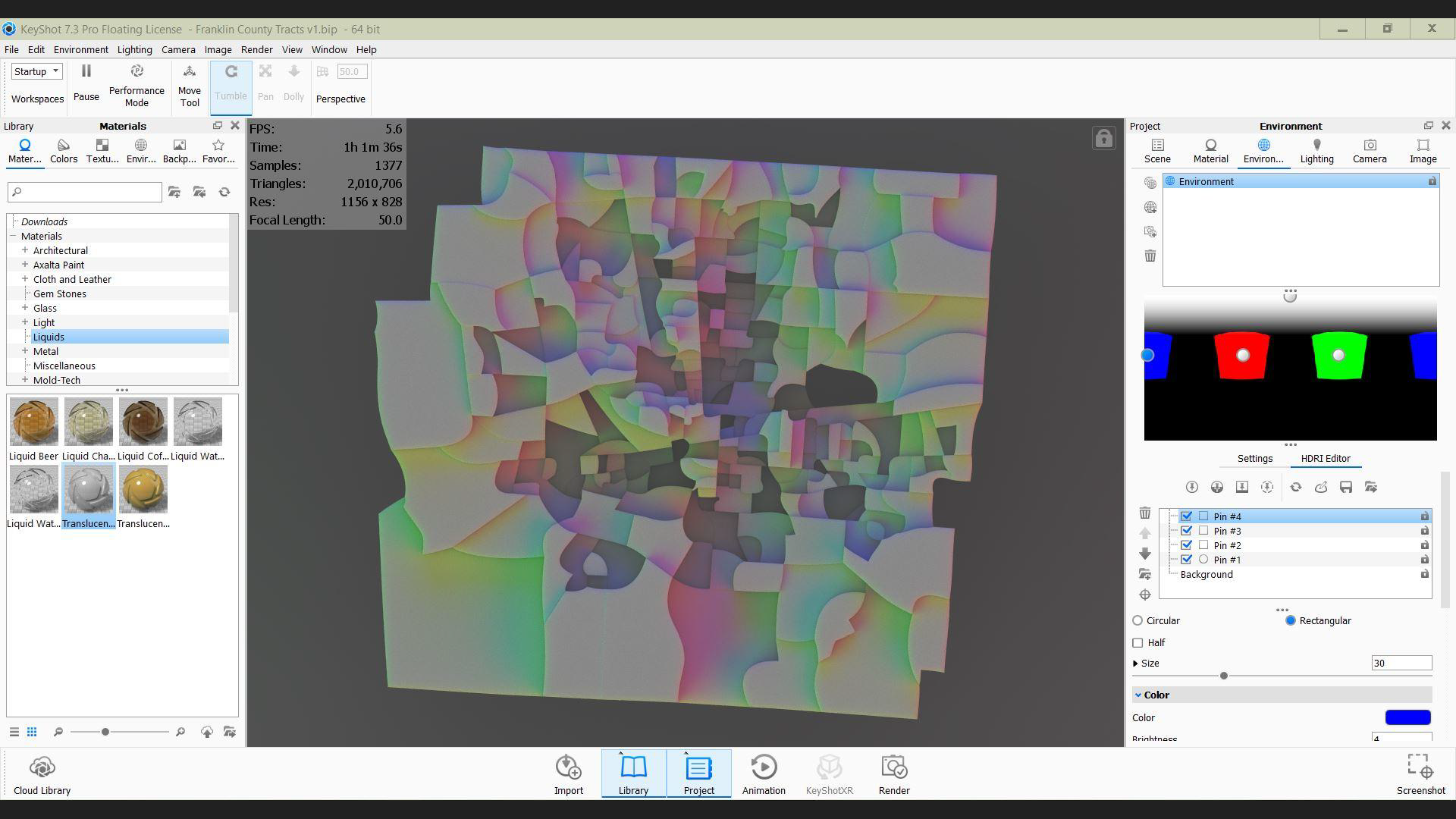
Task: Click the blue Color swatch
Action: pyautogui.click(x=1407, y=717)
